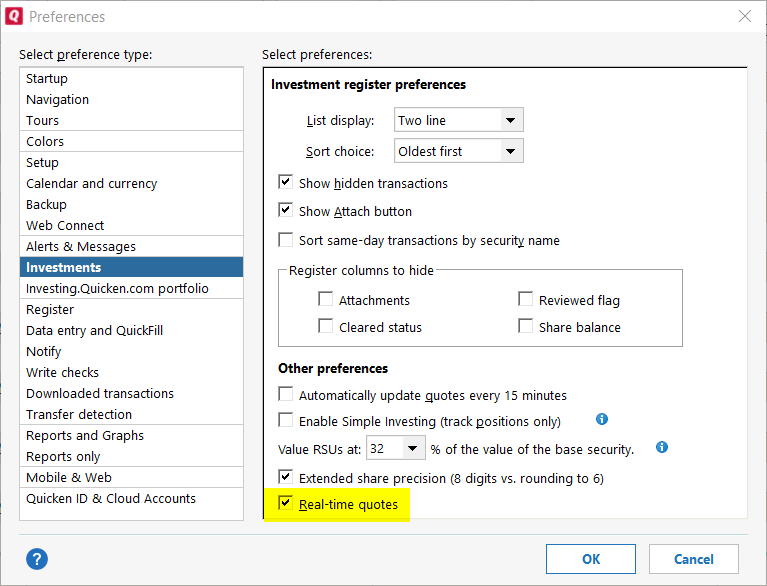Select Reports only preference
Screen dimensions: 767x586
(x=131, y=457)
